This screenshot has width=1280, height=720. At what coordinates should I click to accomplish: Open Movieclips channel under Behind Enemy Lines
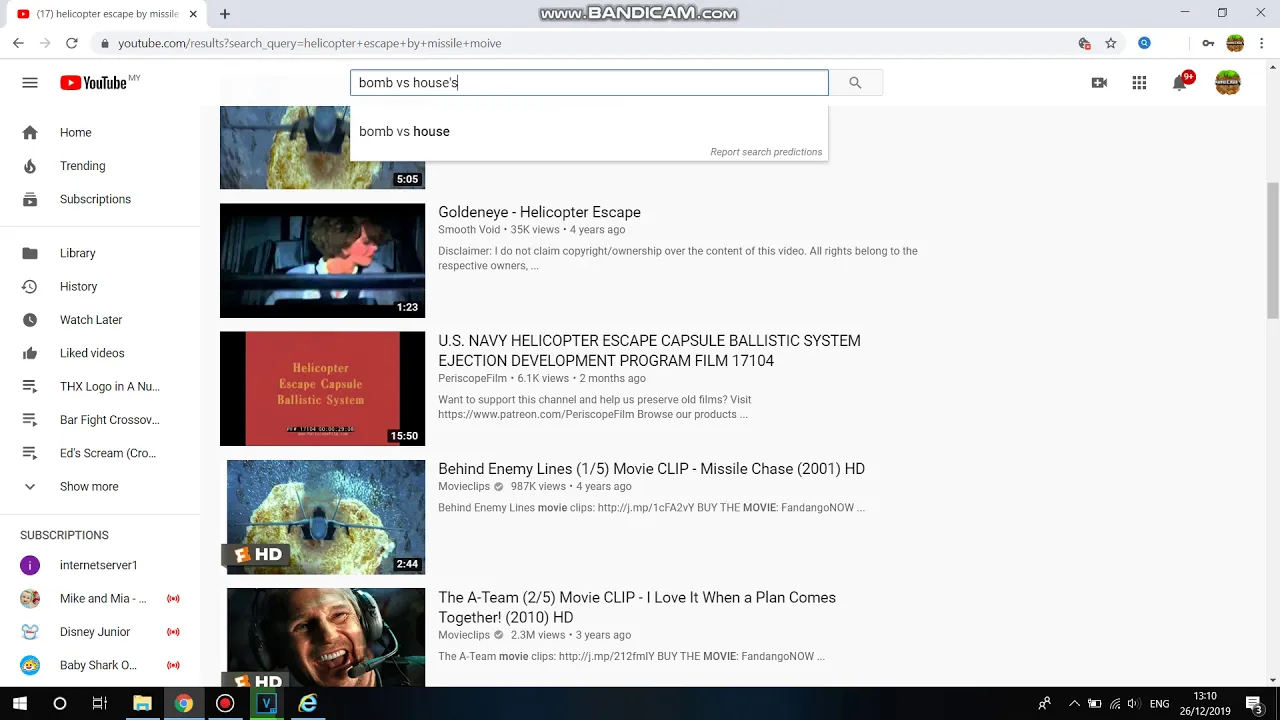point(464,487)
